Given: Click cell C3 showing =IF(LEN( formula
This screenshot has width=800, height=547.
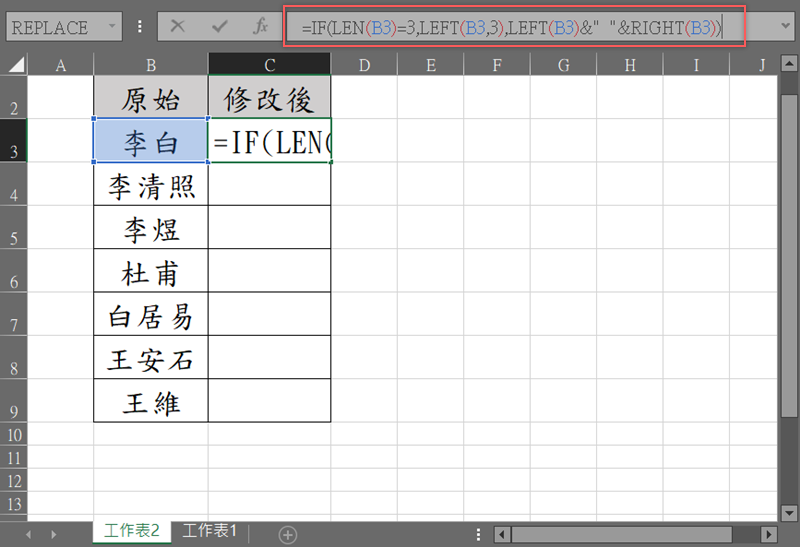Looking at the screenshot, I should pyautogui.click(x=269, y=140).
